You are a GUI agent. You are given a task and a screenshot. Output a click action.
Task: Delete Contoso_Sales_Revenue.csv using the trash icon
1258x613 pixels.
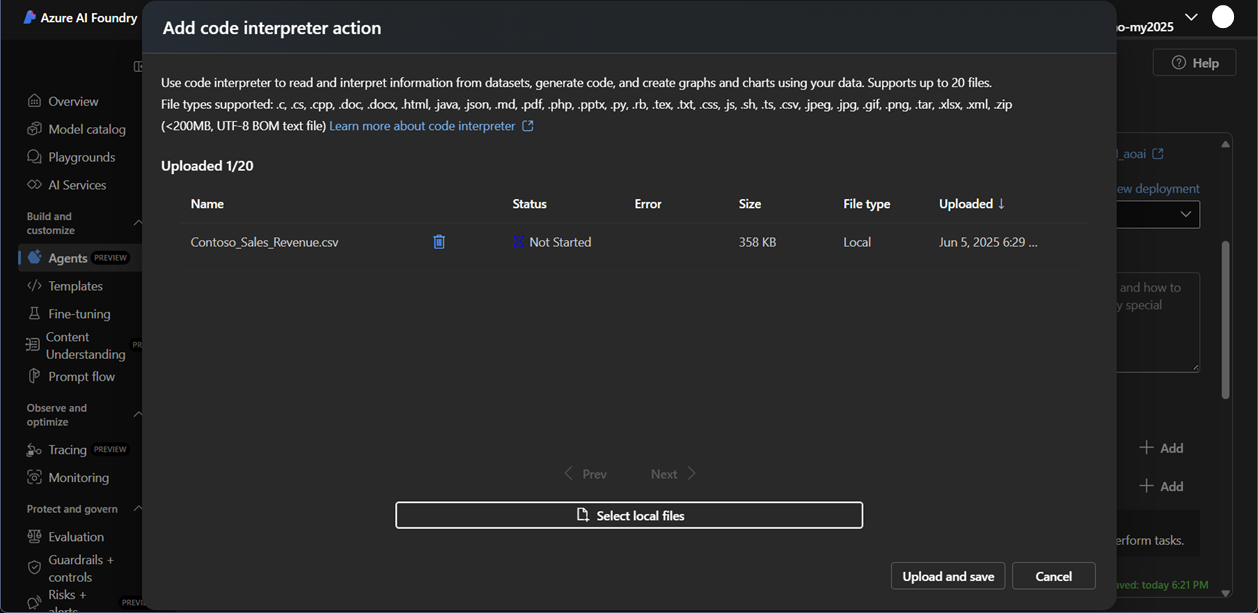click(439, 241)
